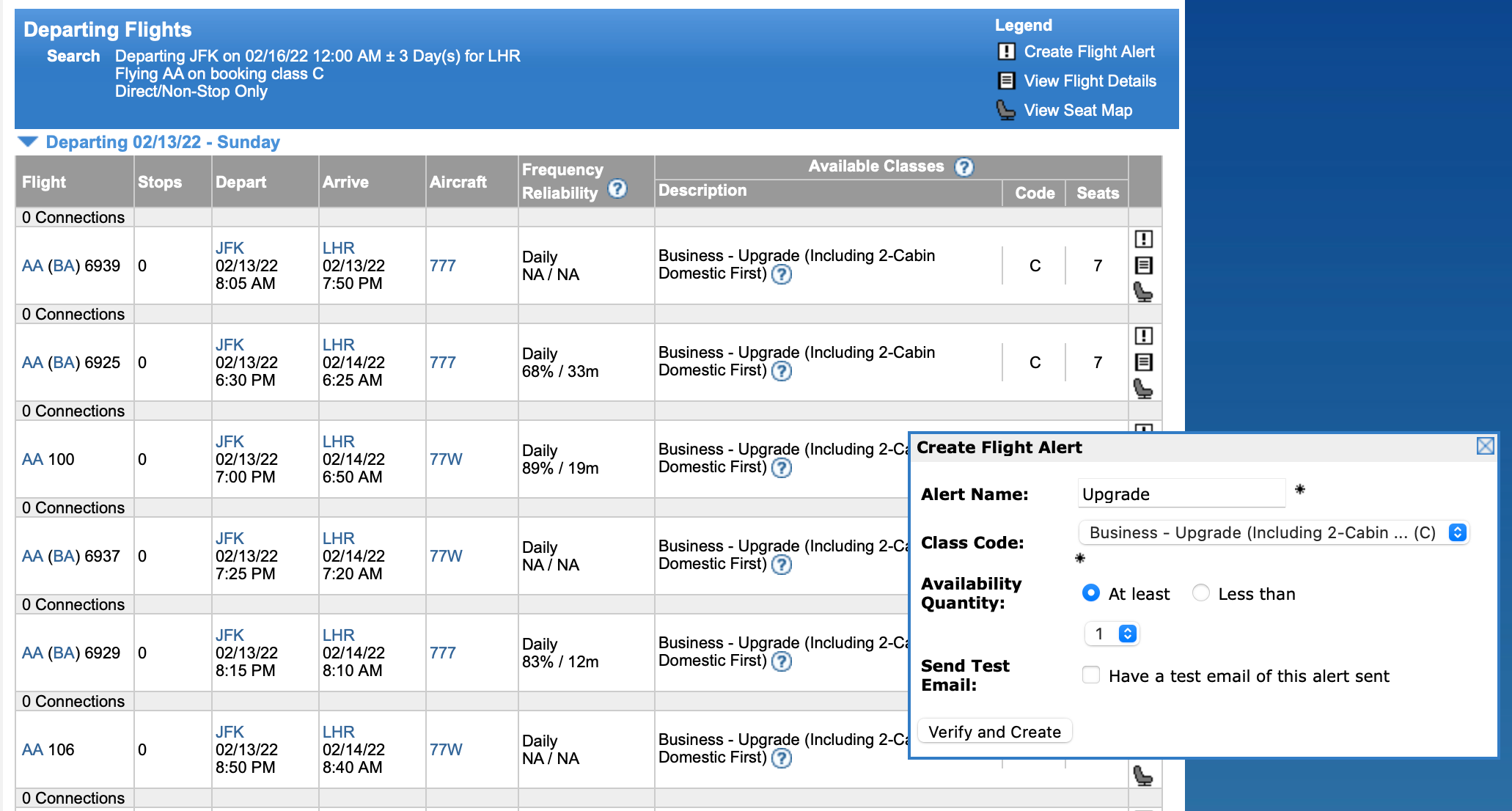Open the seat map for AA 6939
This screenshot has width=1512, height=811.
pyautogui.click(x=1144, y=292)
